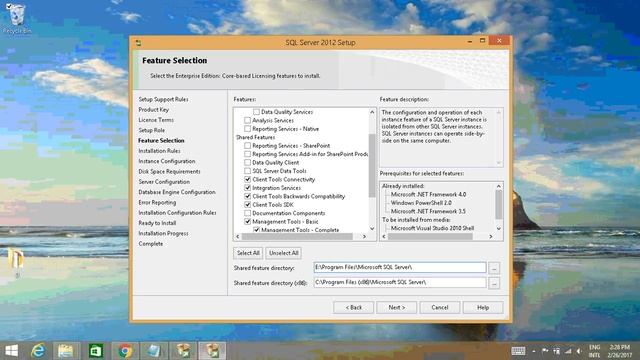Viewport: 640px width, 360px height.
Task: Uncheck Management Tools - Basic
Action: [x=247, y=222]
